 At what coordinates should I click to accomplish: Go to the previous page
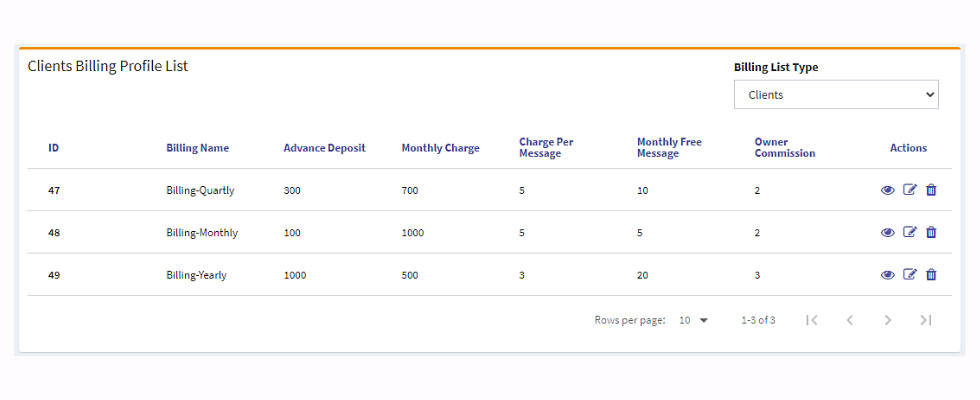click(850, 320)
